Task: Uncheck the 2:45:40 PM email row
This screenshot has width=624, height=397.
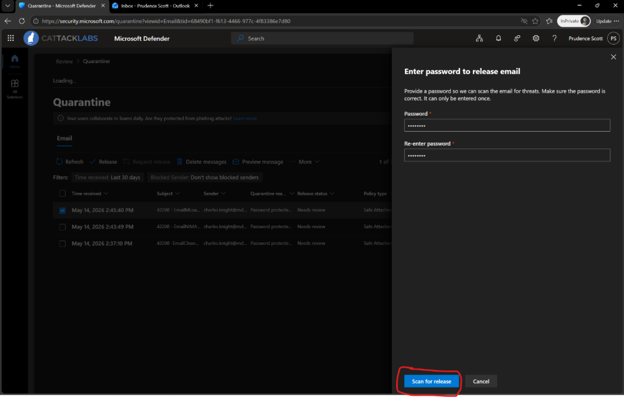Action: 62,210
